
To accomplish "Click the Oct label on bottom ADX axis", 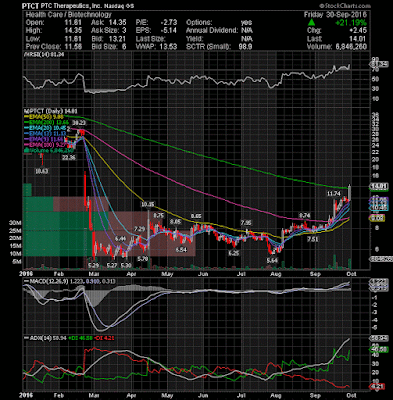I will click(352, 396).
